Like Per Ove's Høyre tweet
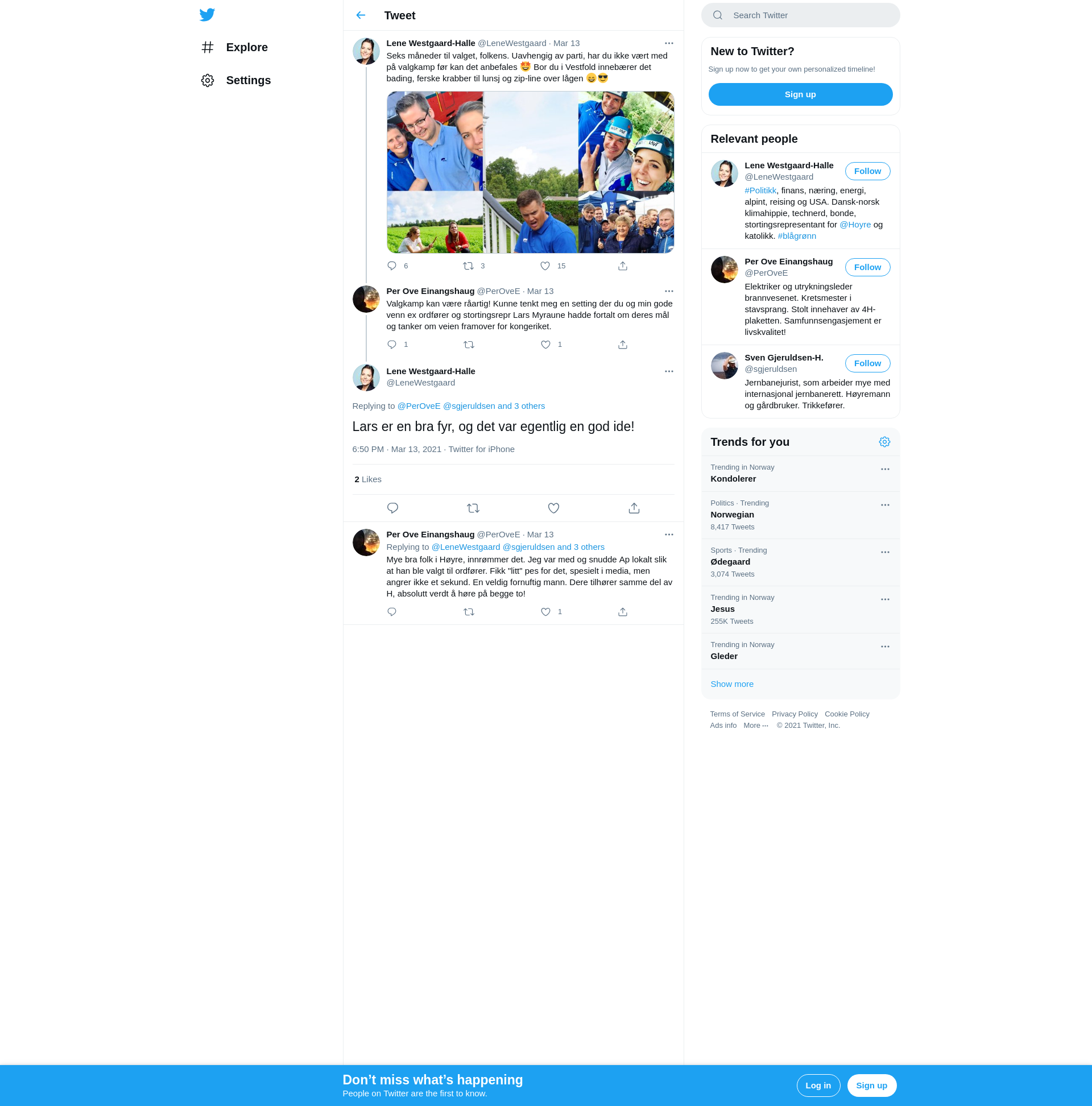Viewport: 1092px width, 1106px height. coord(545,612)
